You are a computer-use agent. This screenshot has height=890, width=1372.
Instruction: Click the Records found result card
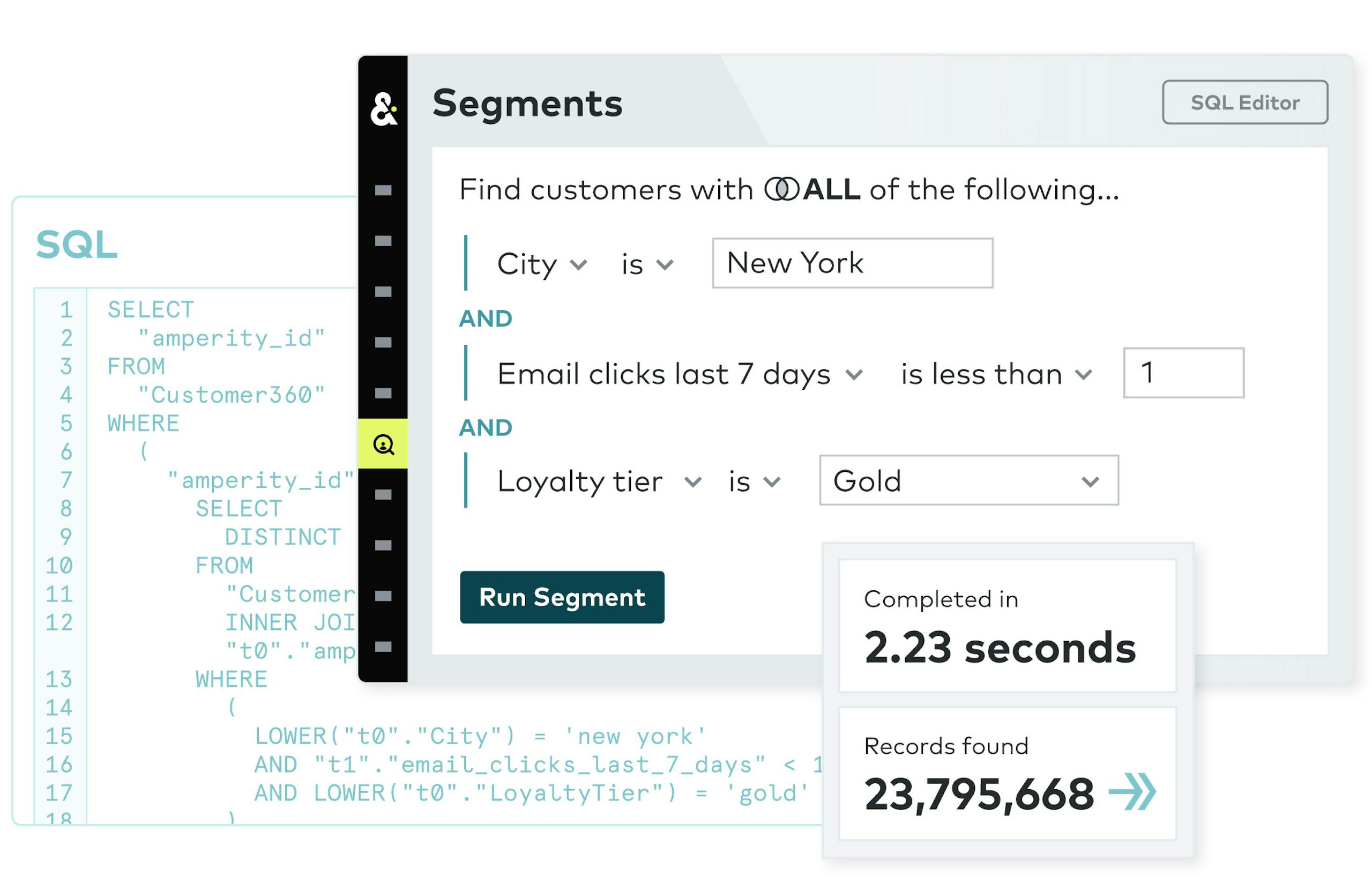point(1007,773)
